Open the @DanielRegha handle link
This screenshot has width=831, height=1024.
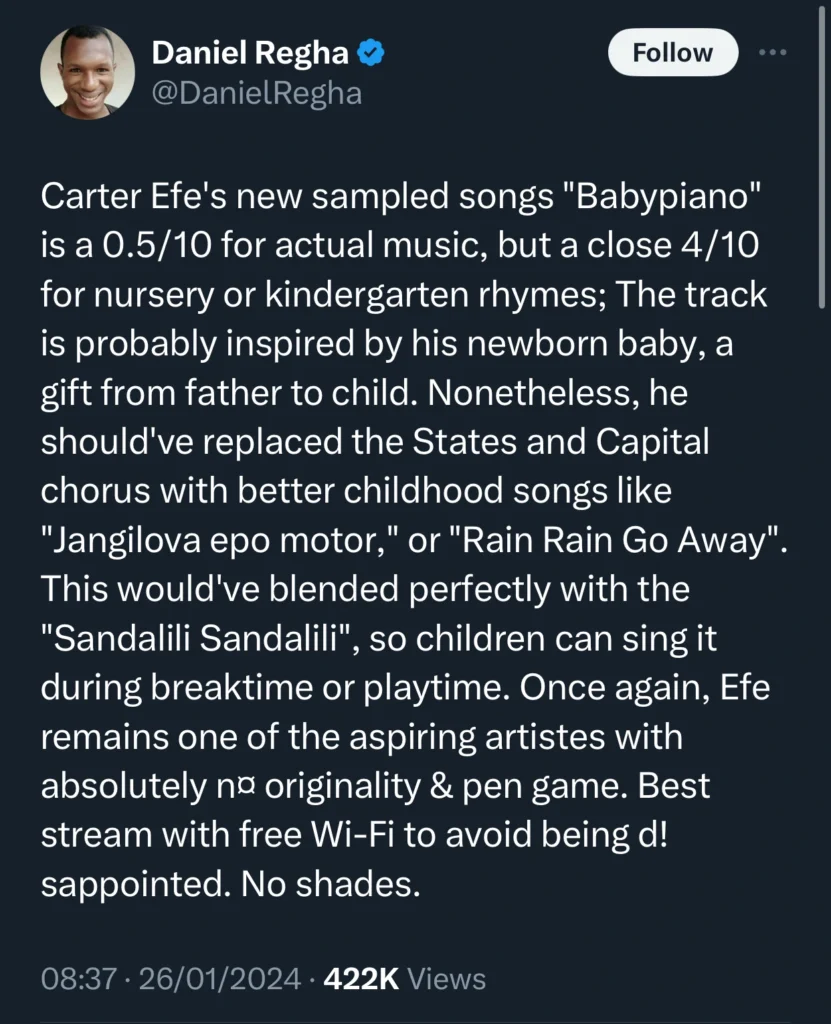click(259, 93)
